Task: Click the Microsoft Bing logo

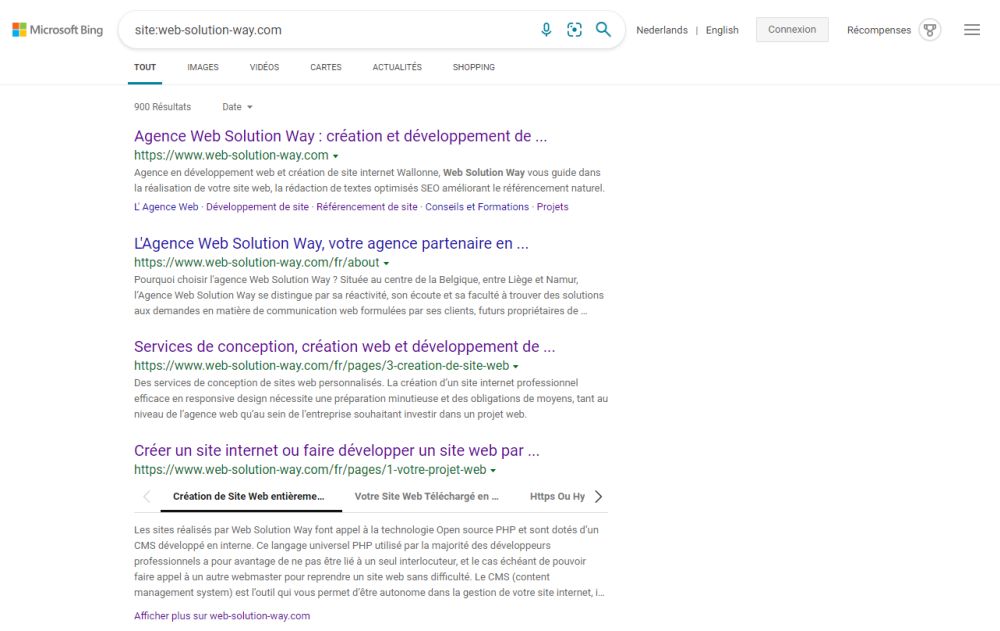Action: tap(57, 30)
